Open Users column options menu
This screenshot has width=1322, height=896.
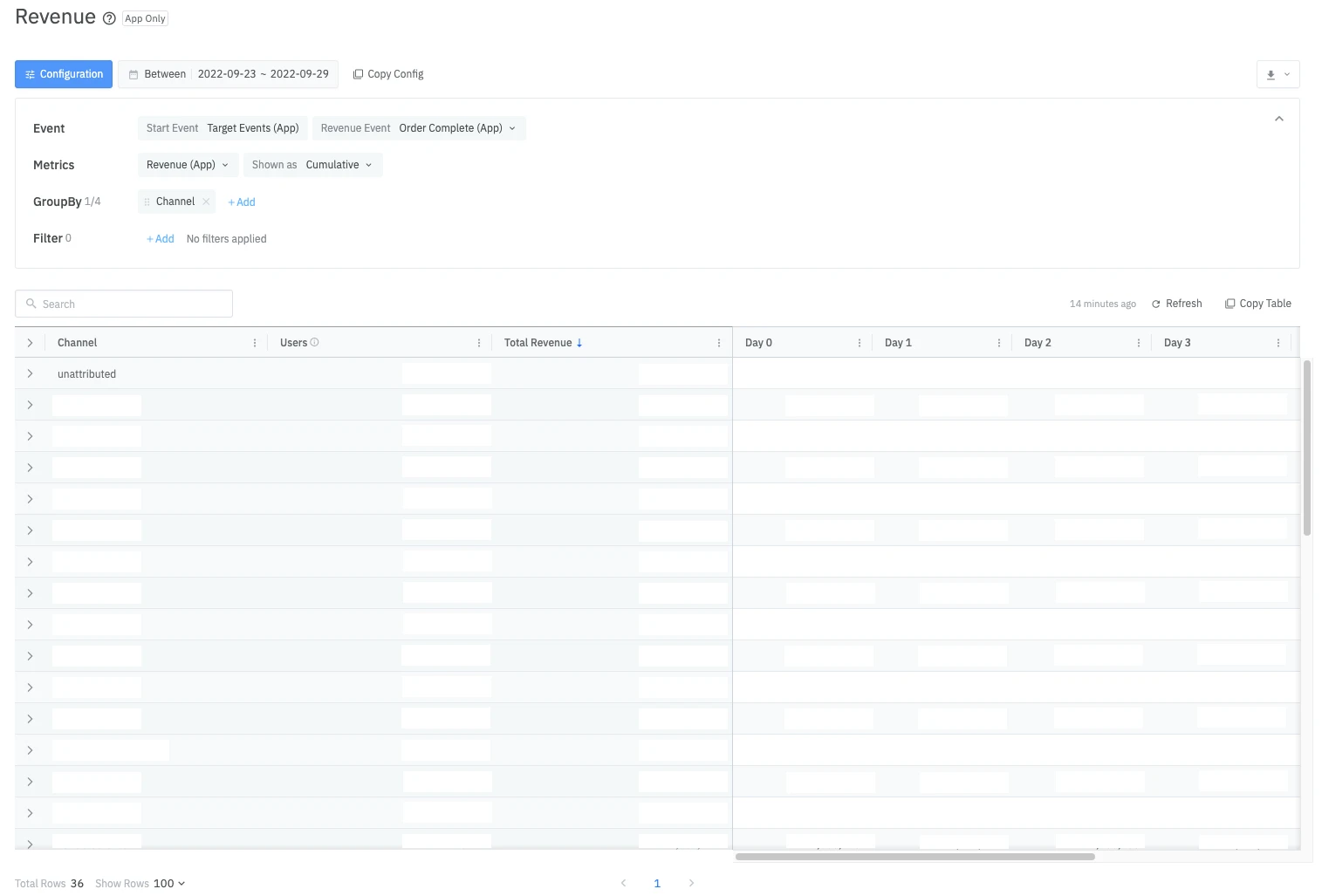point(479,343)
